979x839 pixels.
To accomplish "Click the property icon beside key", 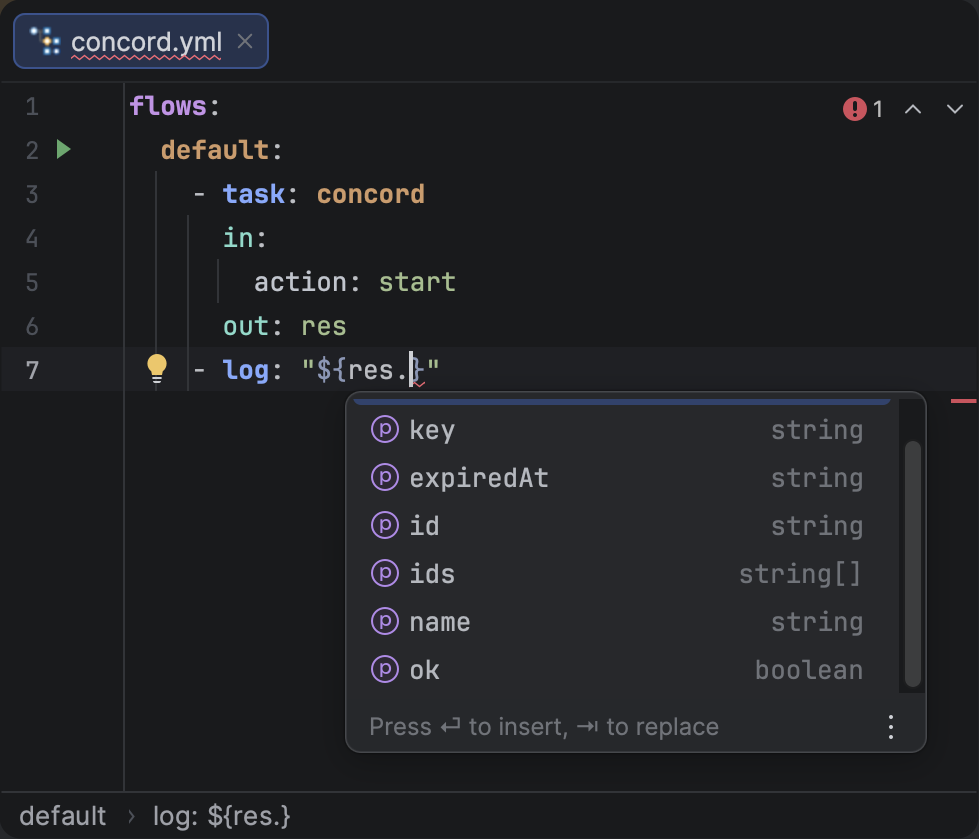I will click(385, 430).
